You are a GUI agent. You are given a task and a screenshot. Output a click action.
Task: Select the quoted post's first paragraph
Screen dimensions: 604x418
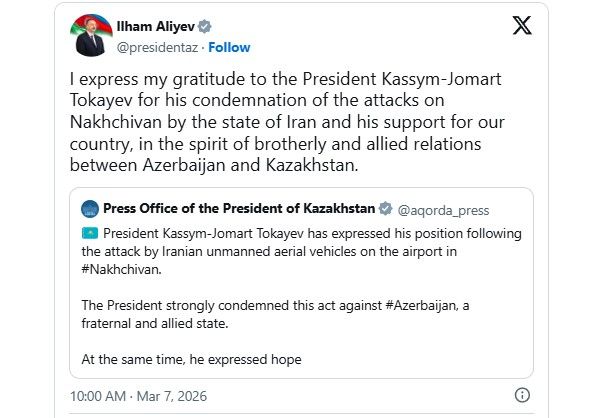[300, 250]
